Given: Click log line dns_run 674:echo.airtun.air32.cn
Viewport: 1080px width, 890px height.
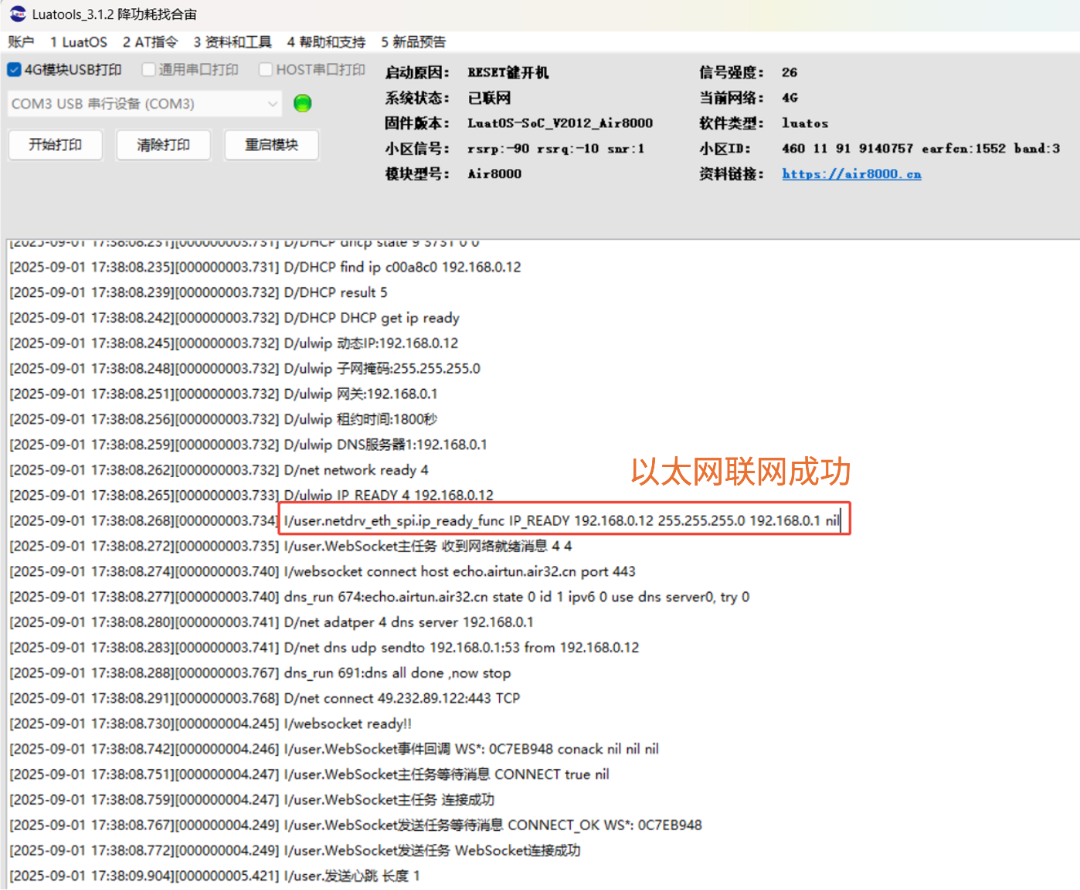Looking at the screenshot, I should 380,597.
